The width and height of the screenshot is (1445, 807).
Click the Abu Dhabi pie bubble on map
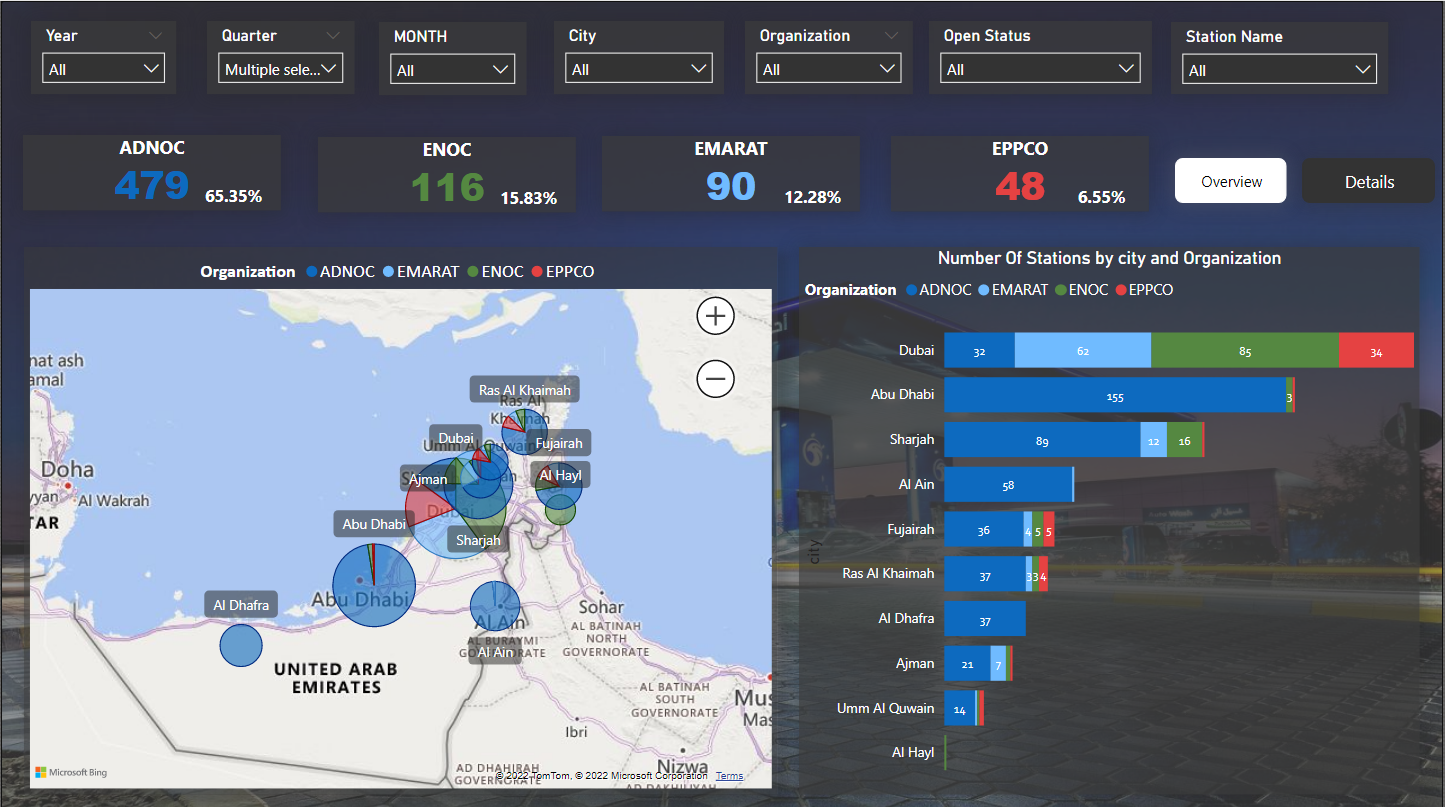point(374,585)
